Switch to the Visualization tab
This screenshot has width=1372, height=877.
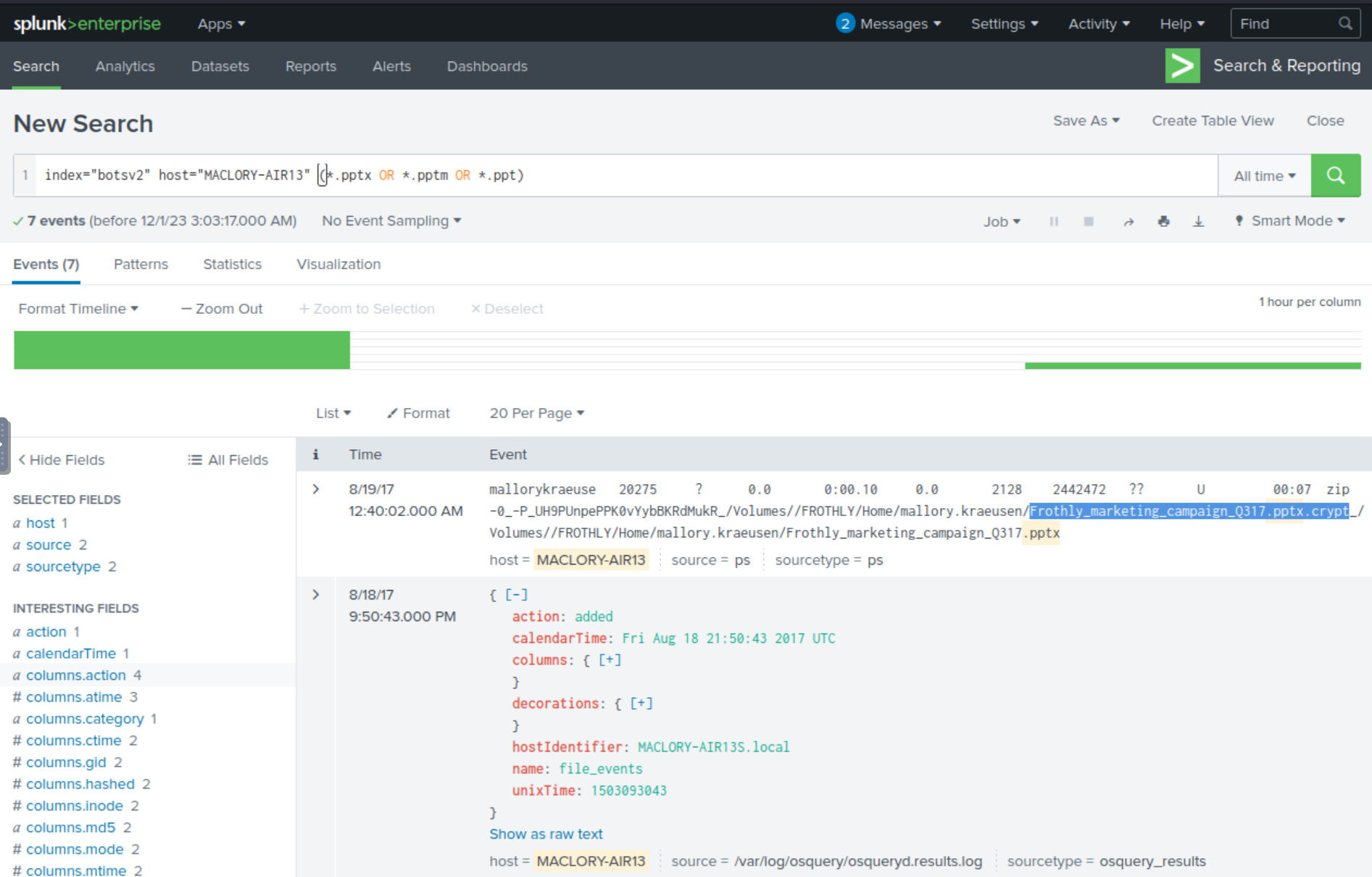pos(338,265)
